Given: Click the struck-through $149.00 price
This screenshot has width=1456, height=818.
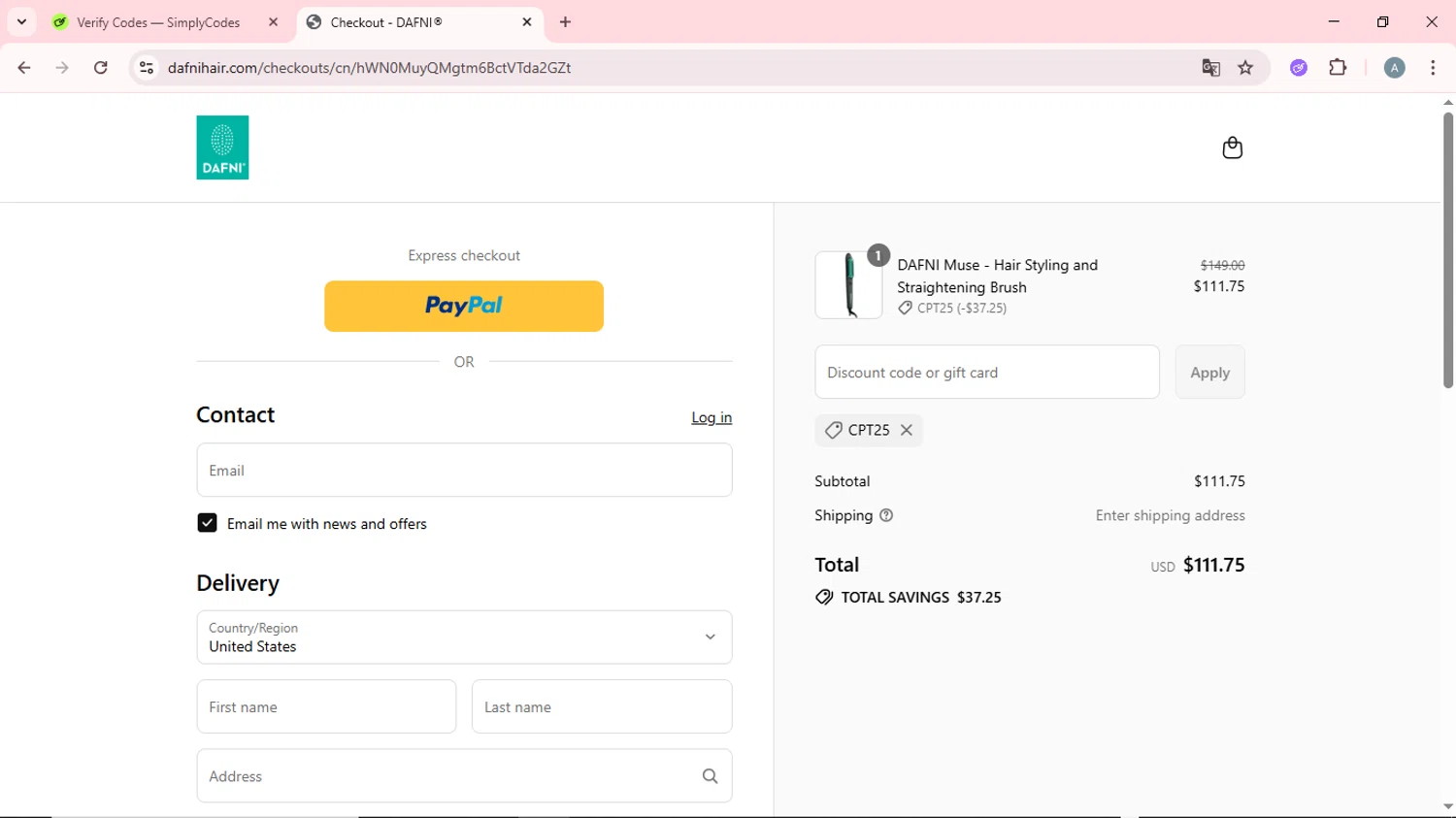Looking at the screenshot, I should [x=1222, y=265].
